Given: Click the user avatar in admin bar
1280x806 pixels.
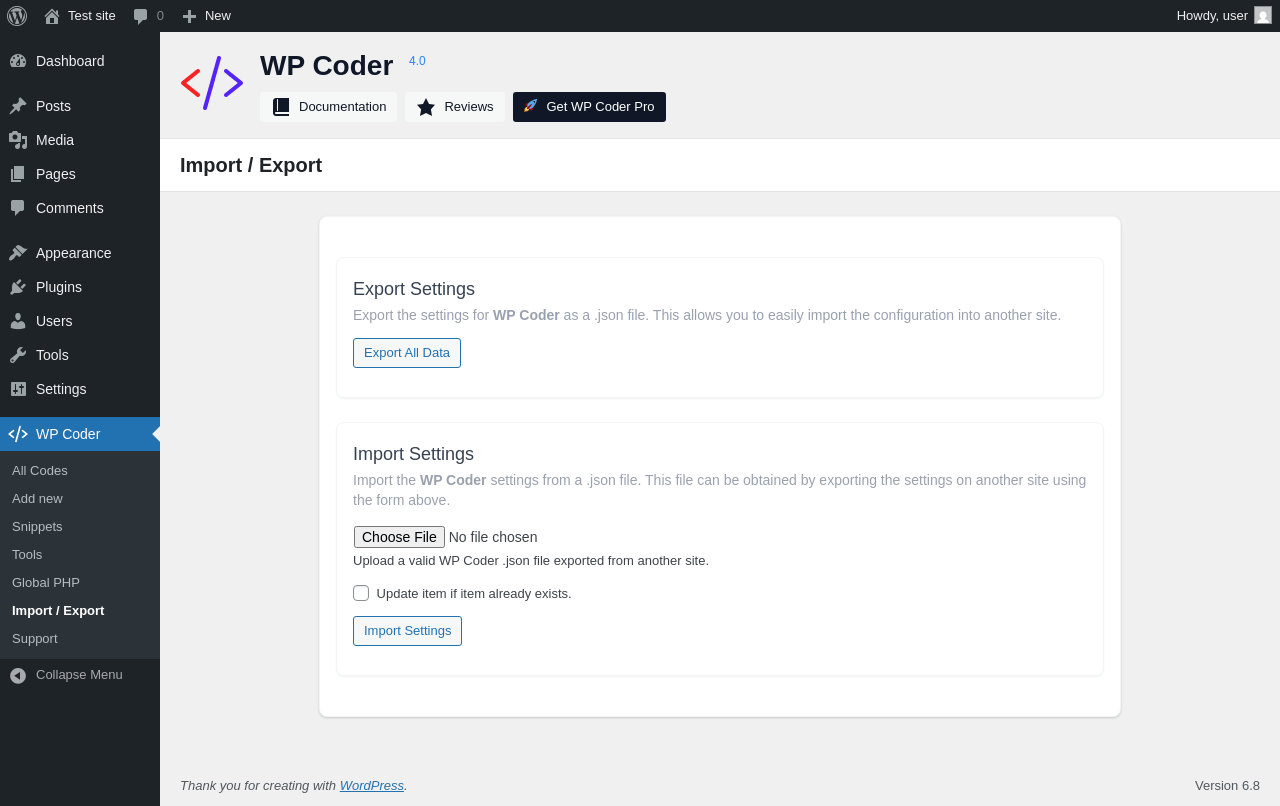Looking at the screenshot, I should [1263, 15].
